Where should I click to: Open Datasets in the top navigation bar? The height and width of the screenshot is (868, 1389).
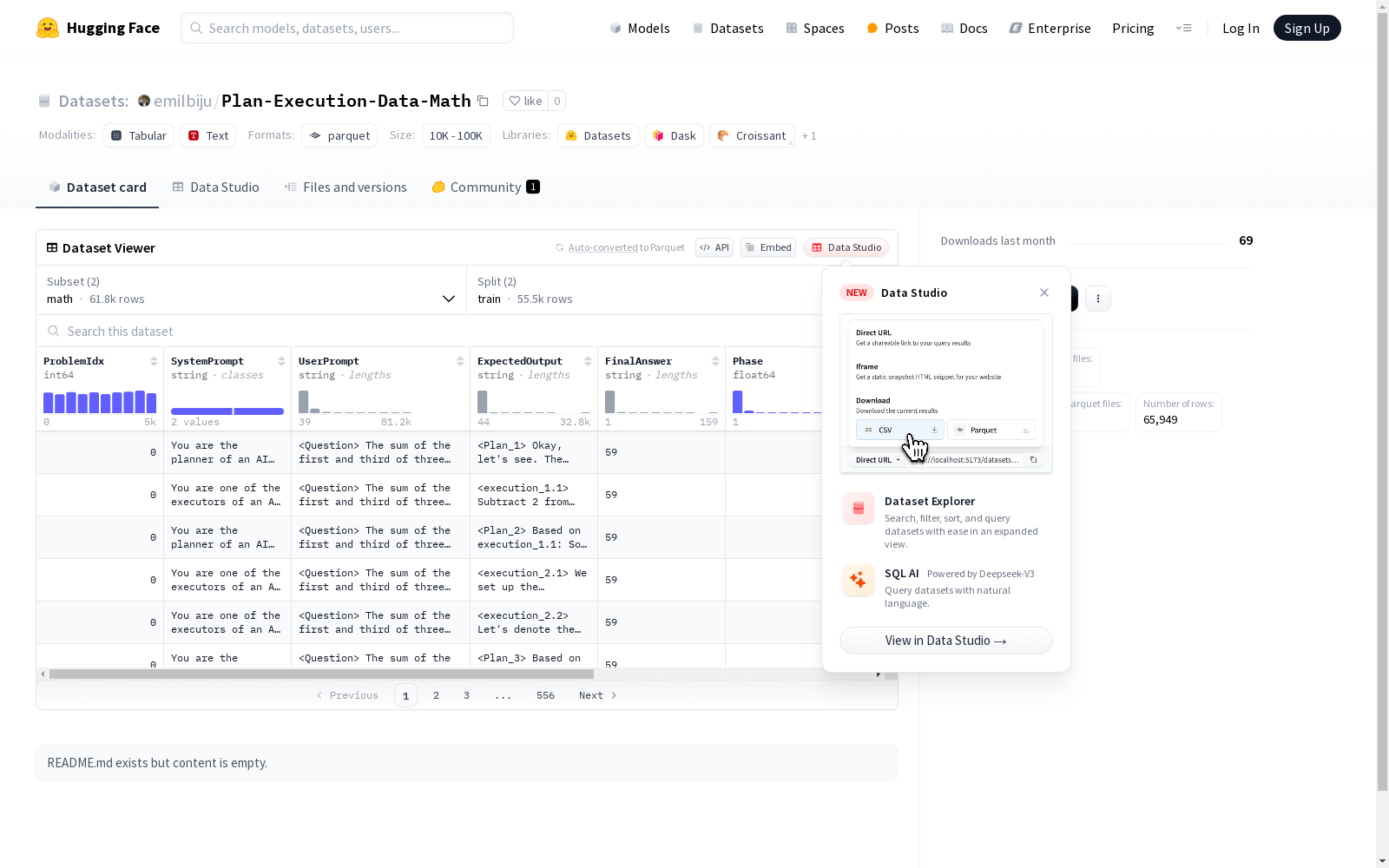tap(727, 28)
